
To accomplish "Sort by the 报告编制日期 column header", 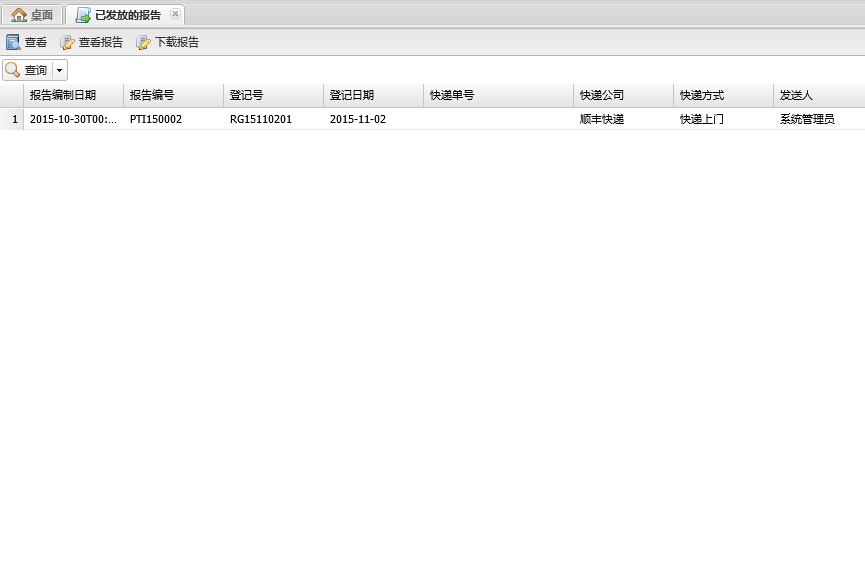I will pos(63,95).
